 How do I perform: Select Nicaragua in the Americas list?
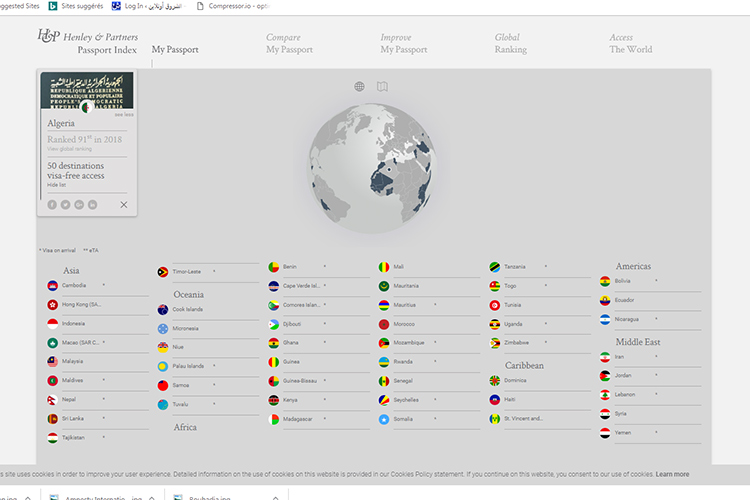point(627,319)
